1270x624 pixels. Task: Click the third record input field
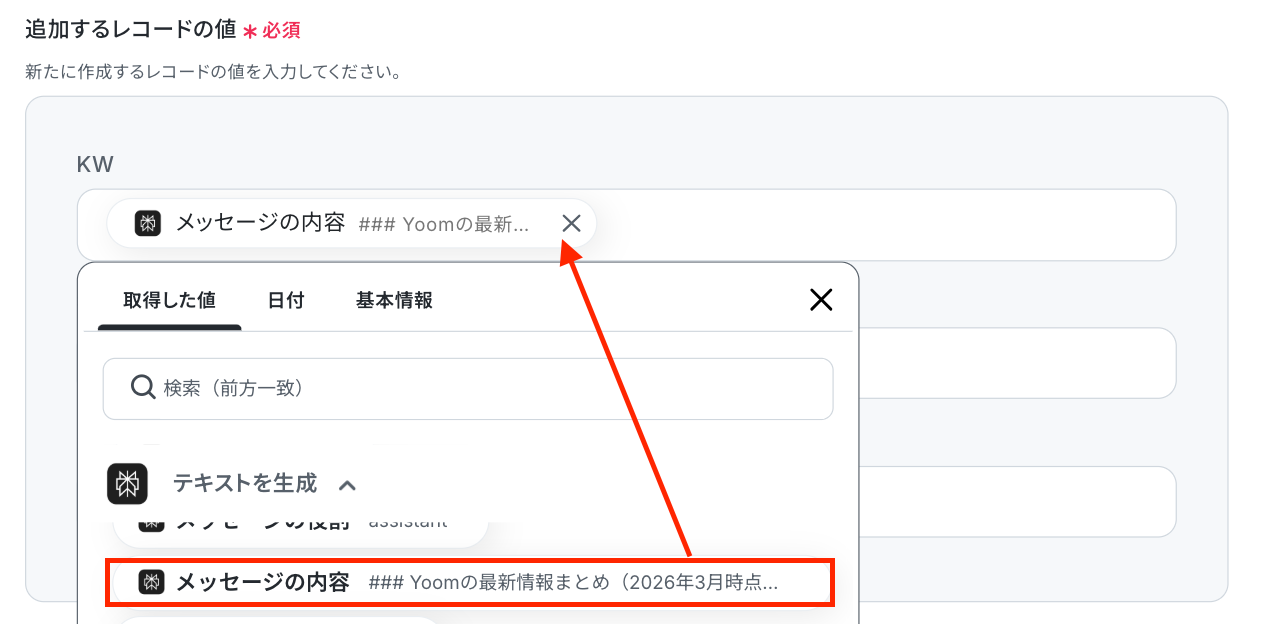coord(1017,501)
